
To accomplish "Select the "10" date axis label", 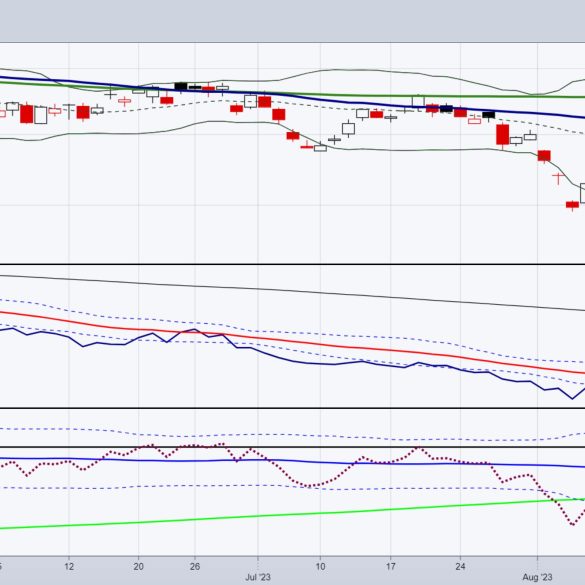I will pyautogui.click(x=320, y=566).
